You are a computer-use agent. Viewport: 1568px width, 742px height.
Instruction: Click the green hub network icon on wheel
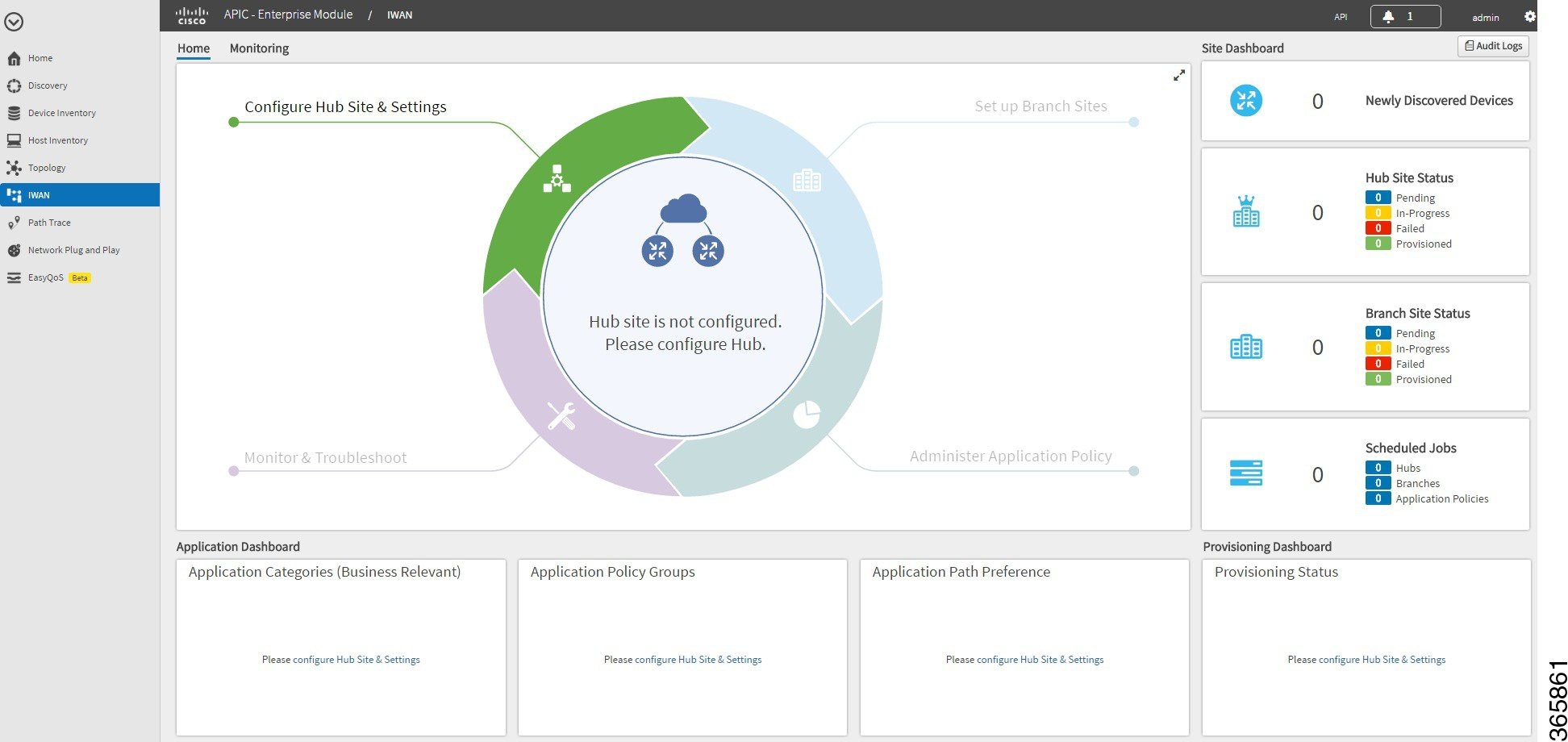(557, 178)
